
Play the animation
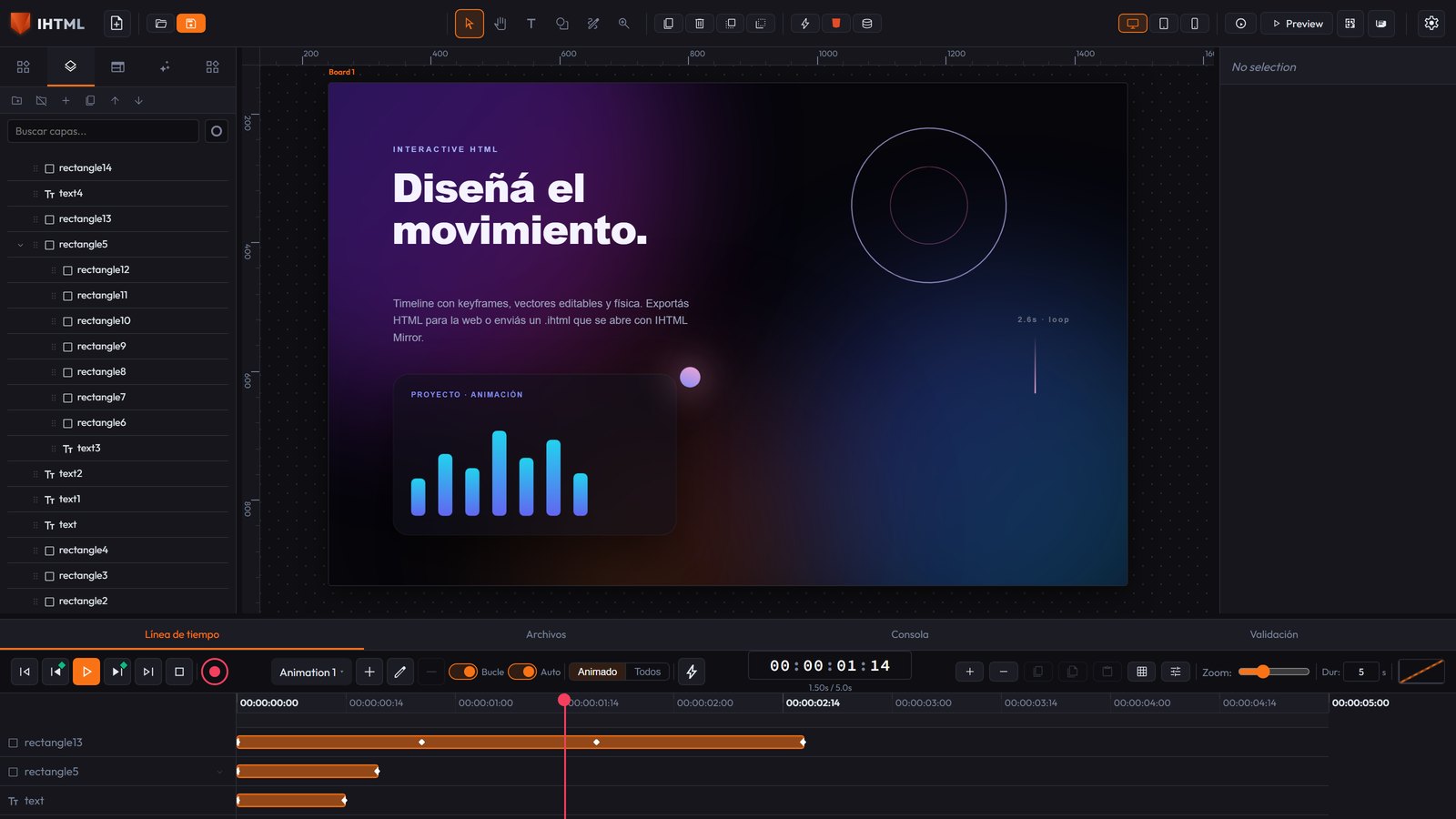(86, 672)
